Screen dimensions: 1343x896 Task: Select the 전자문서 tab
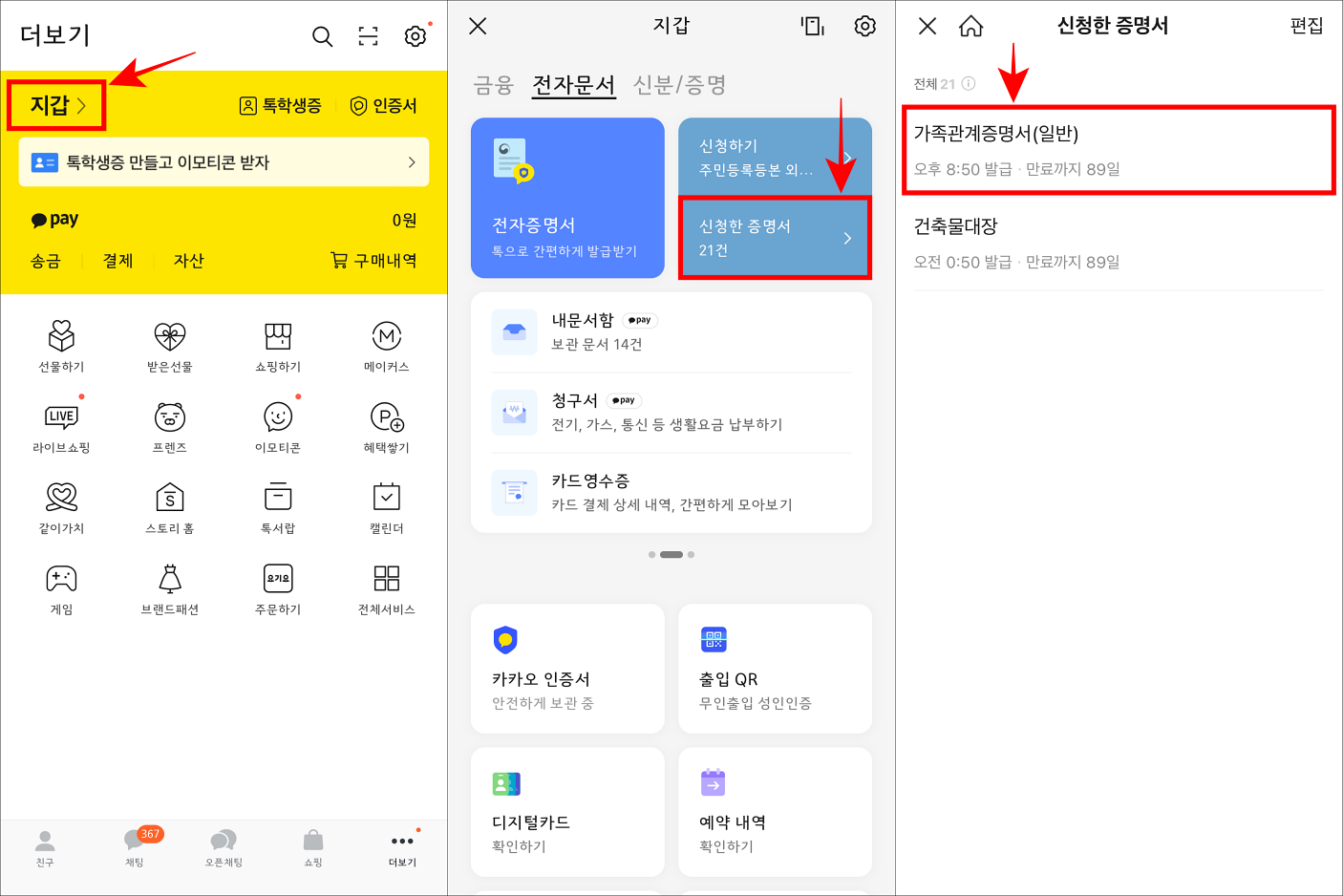[573, 85]
